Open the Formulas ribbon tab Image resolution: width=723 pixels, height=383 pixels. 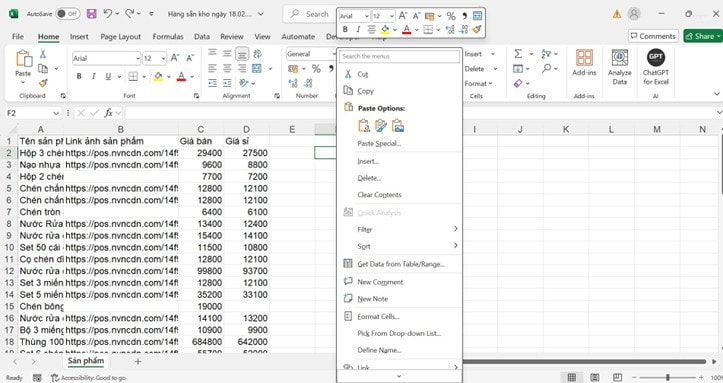[168, 36]
